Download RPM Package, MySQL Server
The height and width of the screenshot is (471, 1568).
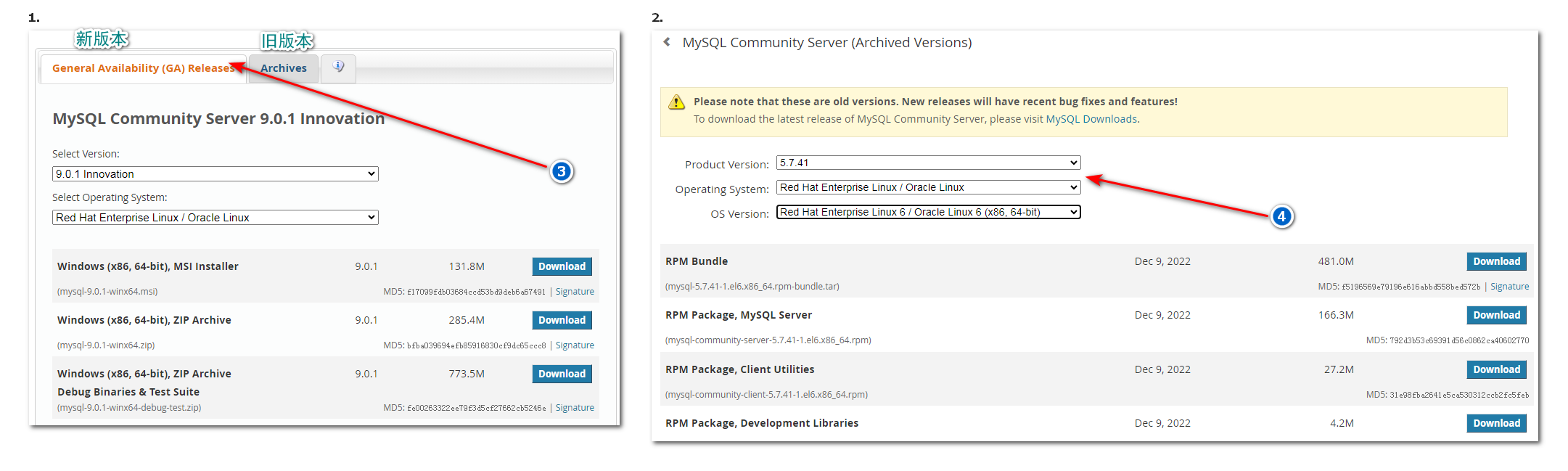point(1497,315)
